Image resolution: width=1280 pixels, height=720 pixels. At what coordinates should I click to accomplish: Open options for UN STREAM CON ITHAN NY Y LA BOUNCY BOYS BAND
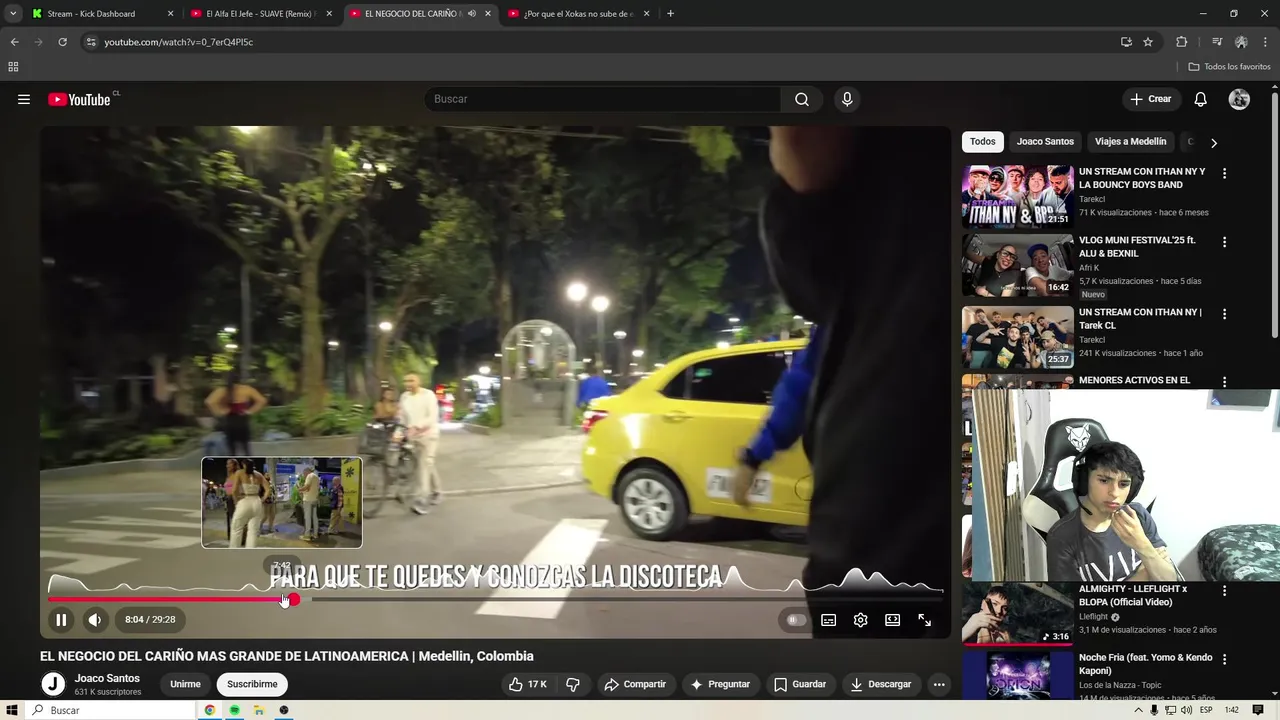click(1224, 173)
